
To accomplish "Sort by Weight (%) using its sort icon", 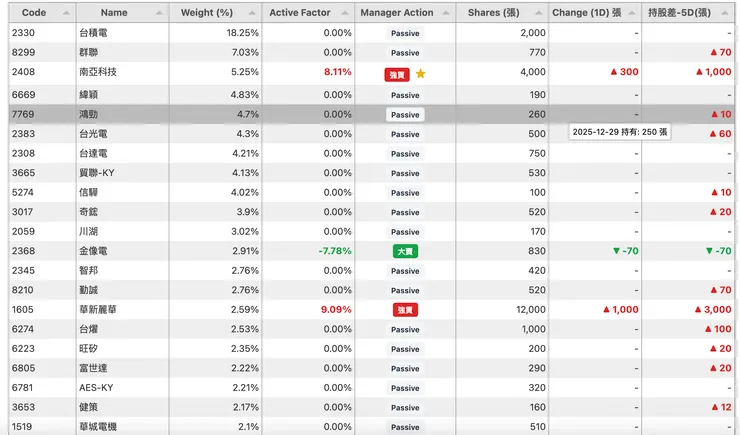I will [252, 13].
